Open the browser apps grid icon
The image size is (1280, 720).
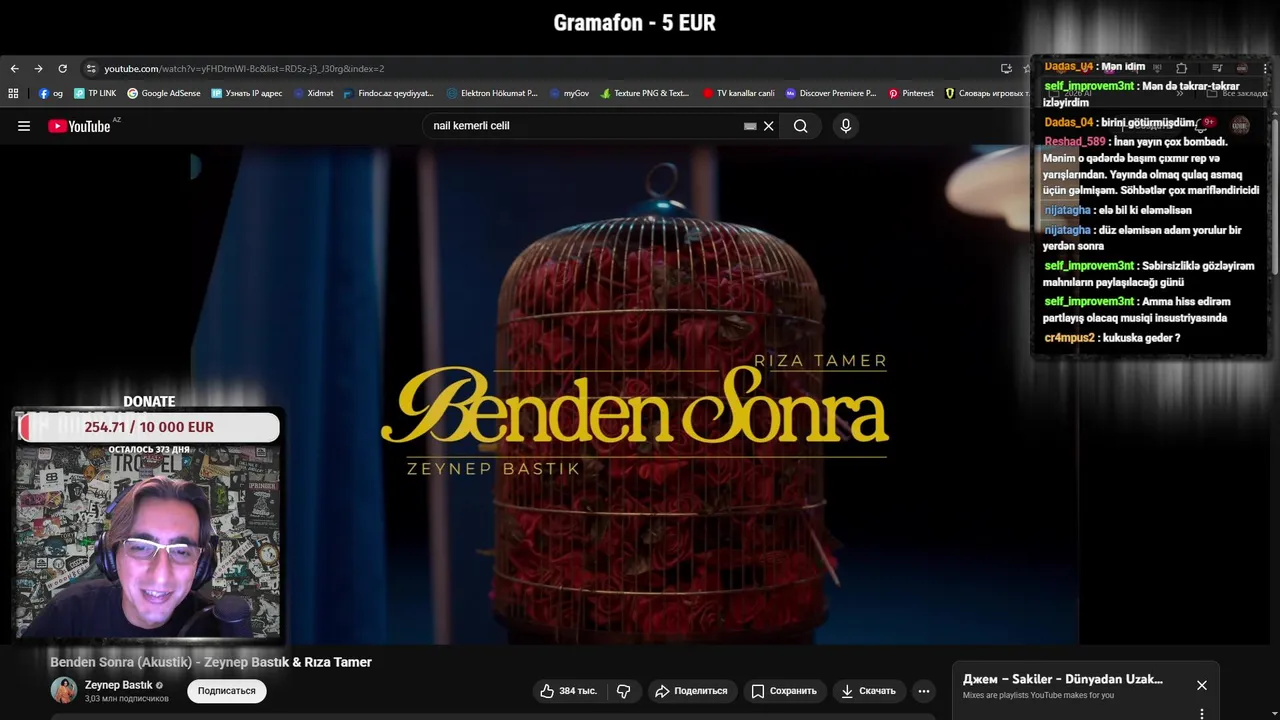point(13,93)
